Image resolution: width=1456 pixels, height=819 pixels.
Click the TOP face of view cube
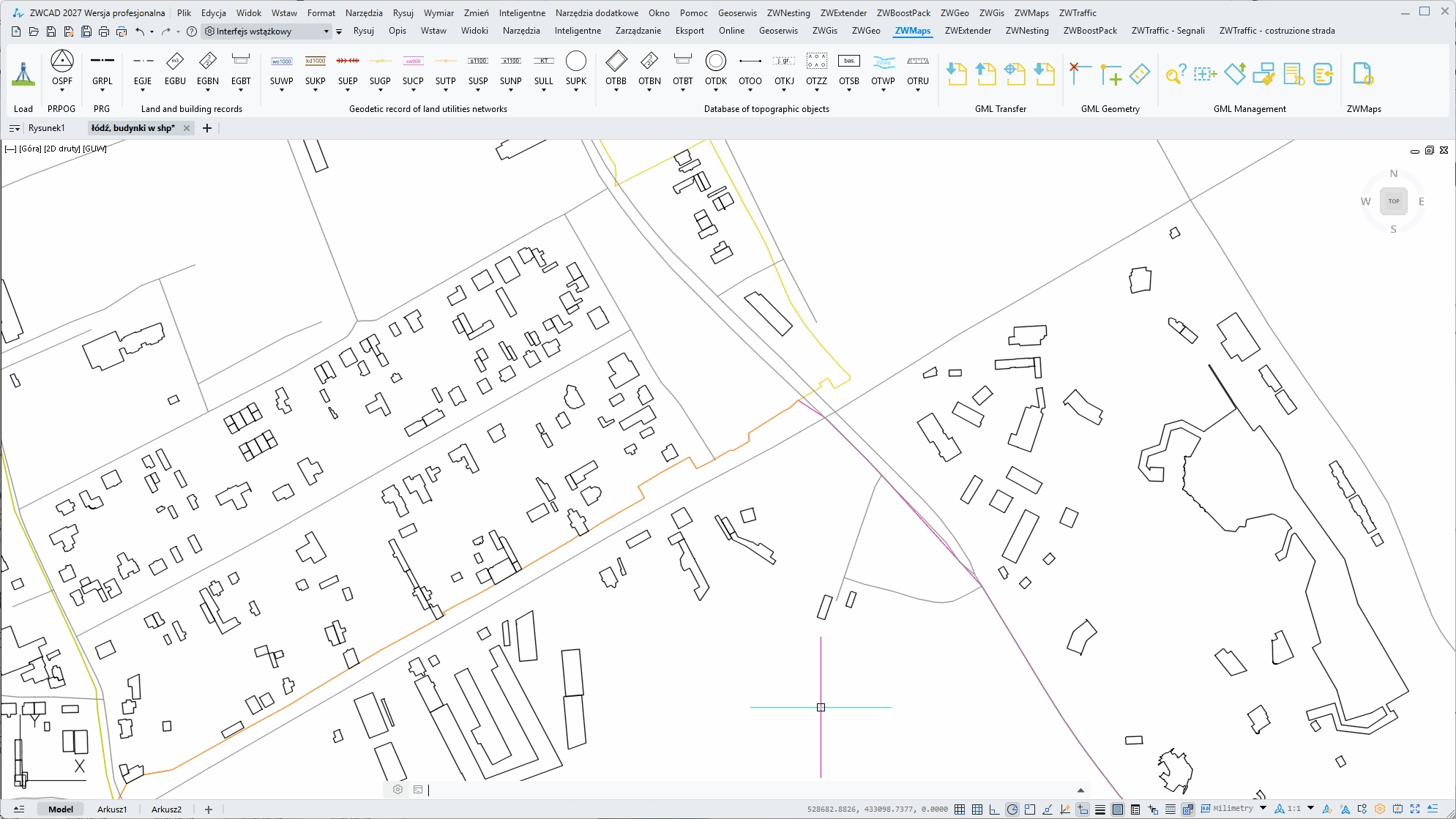coord(1394,201)
